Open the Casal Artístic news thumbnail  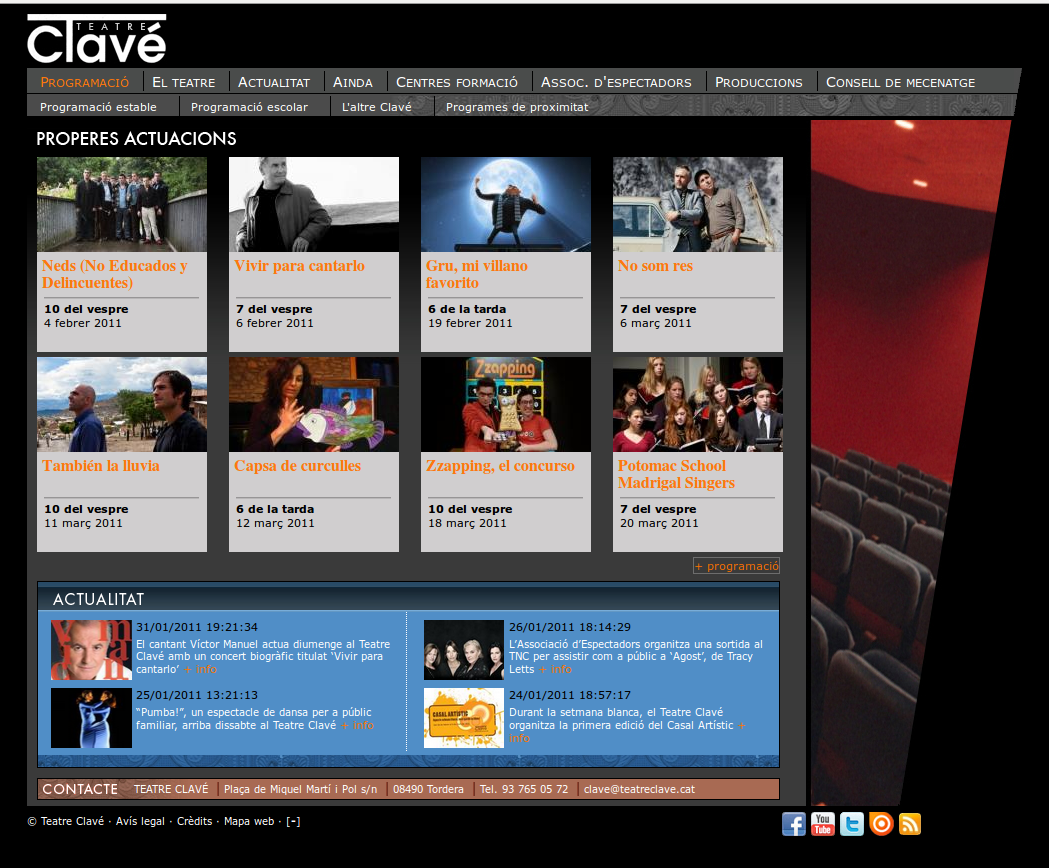tap(464, 717)
